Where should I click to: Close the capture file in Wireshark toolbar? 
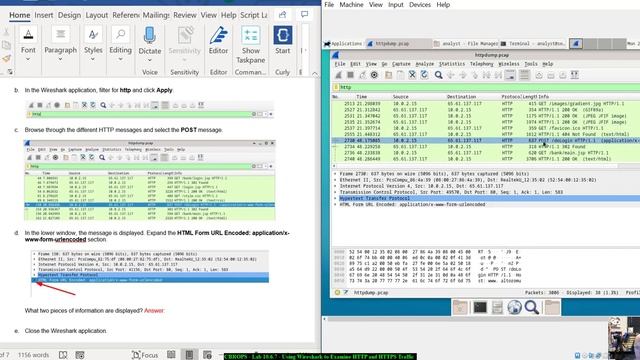coord(412,75)
